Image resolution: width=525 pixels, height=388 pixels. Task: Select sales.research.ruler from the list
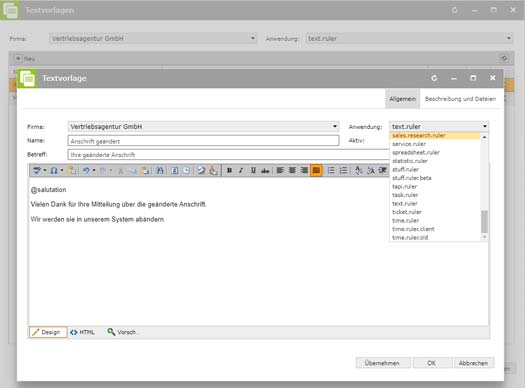[x=435, y=136]
